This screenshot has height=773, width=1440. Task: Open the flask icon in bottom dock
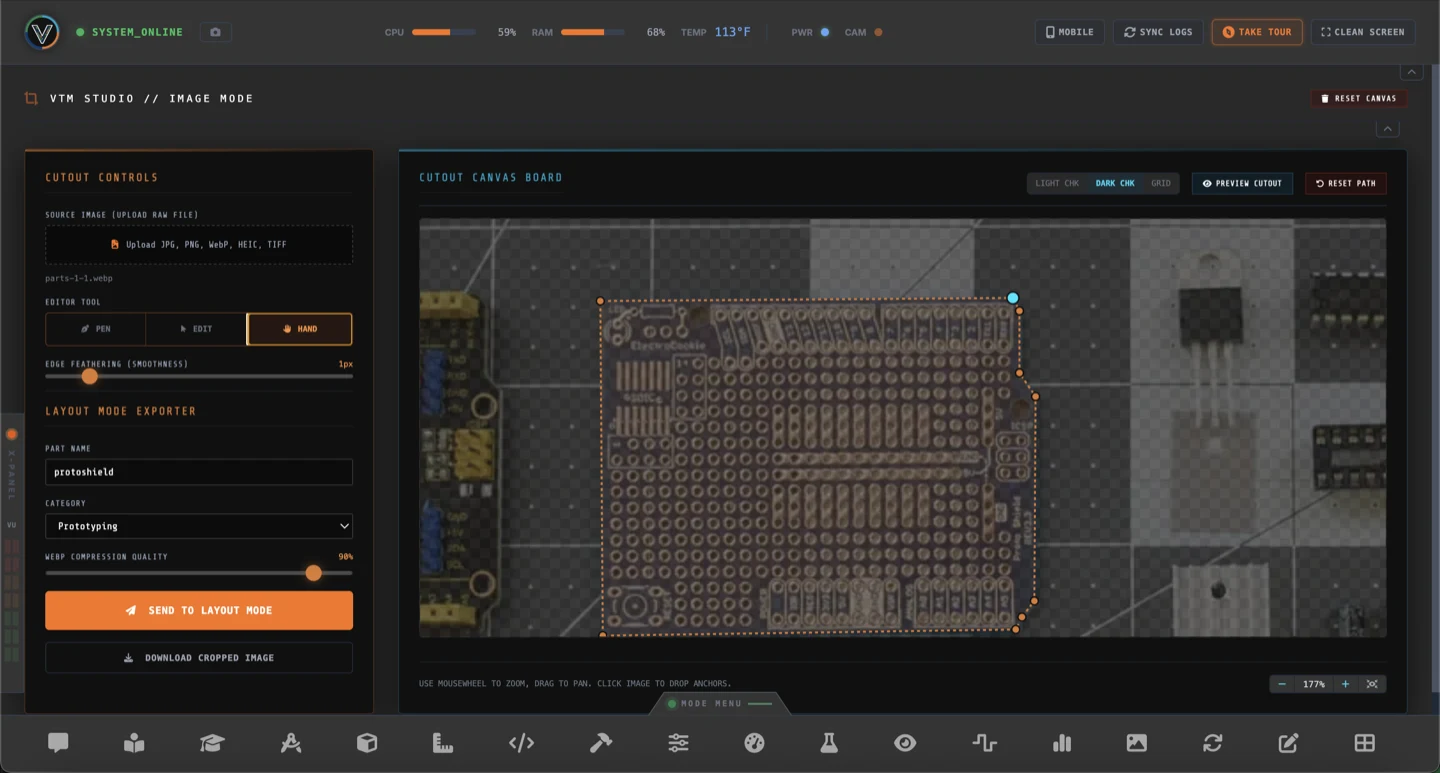829,743
